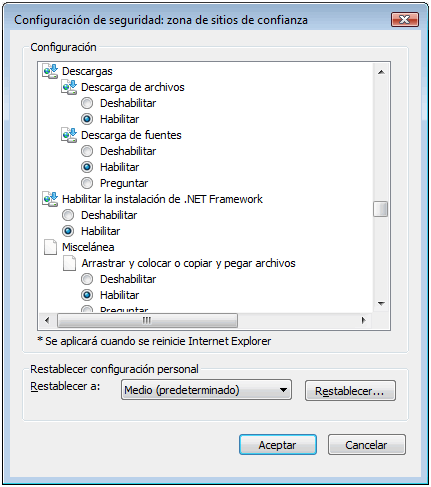
Task: Choose Preguntar under Descarga de fuentes
Action: (87, 183)
